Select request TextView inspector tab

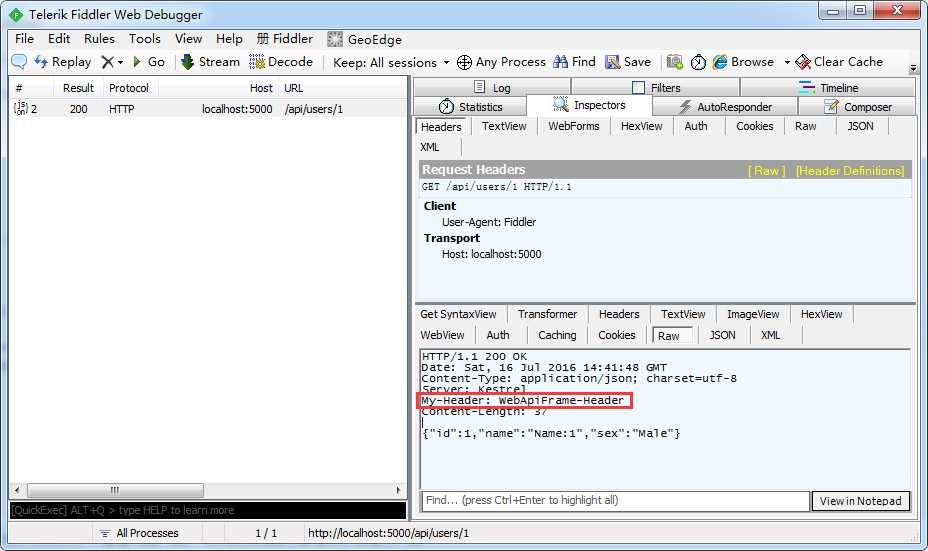click(x=504, y=126)
